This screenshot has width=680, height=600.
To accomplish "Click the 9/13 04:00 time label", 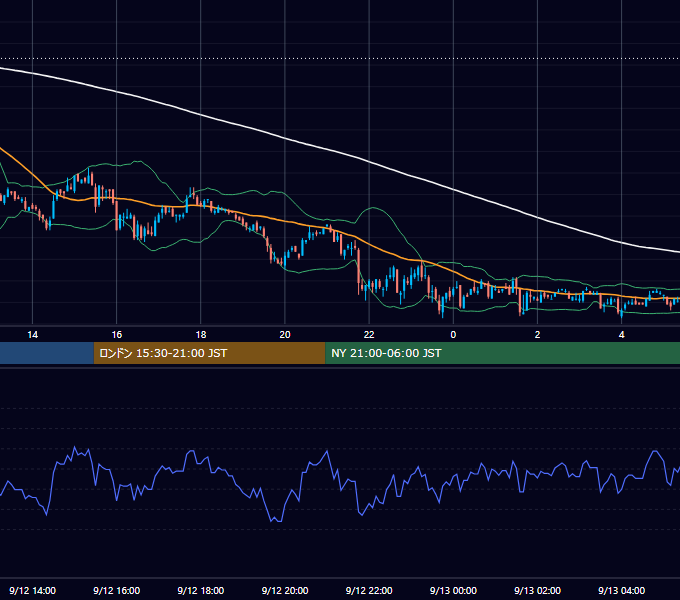I will tap(621, 590).
